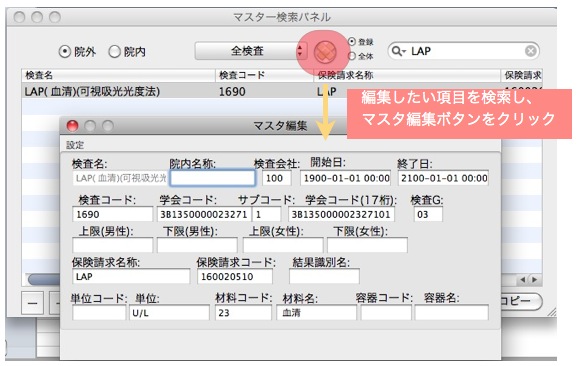Click the 1690 code cell in results

(x=232, y=92)
